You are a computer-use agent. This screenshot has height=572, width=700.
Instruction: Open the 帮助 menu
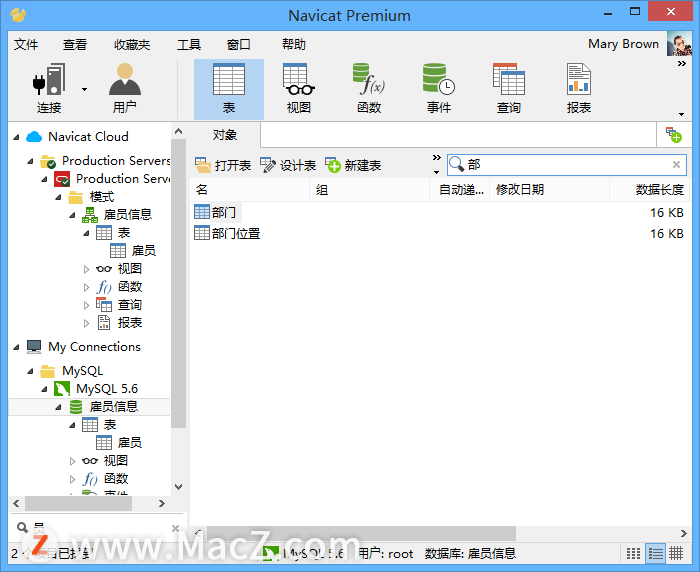click(294, 44)
